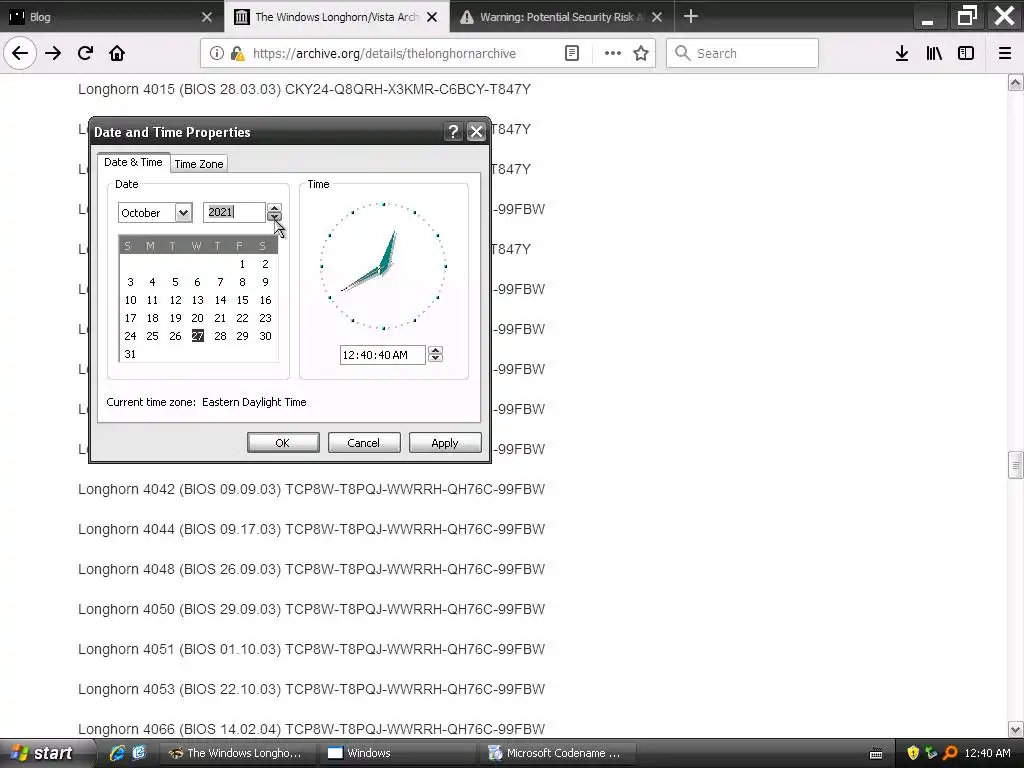Viewport: 1024px width, 768px height.
Task: Click the Longhorn 4042 key text line
Action: pos(312,489)
